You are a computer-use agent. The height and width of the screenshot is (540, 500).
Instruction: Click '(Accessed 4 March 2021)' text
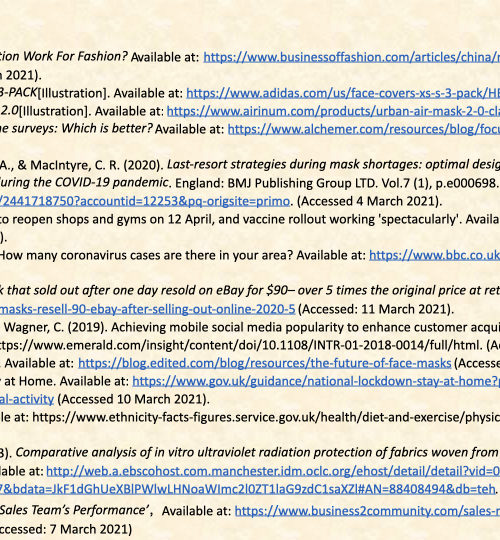(x=369, y=201)
